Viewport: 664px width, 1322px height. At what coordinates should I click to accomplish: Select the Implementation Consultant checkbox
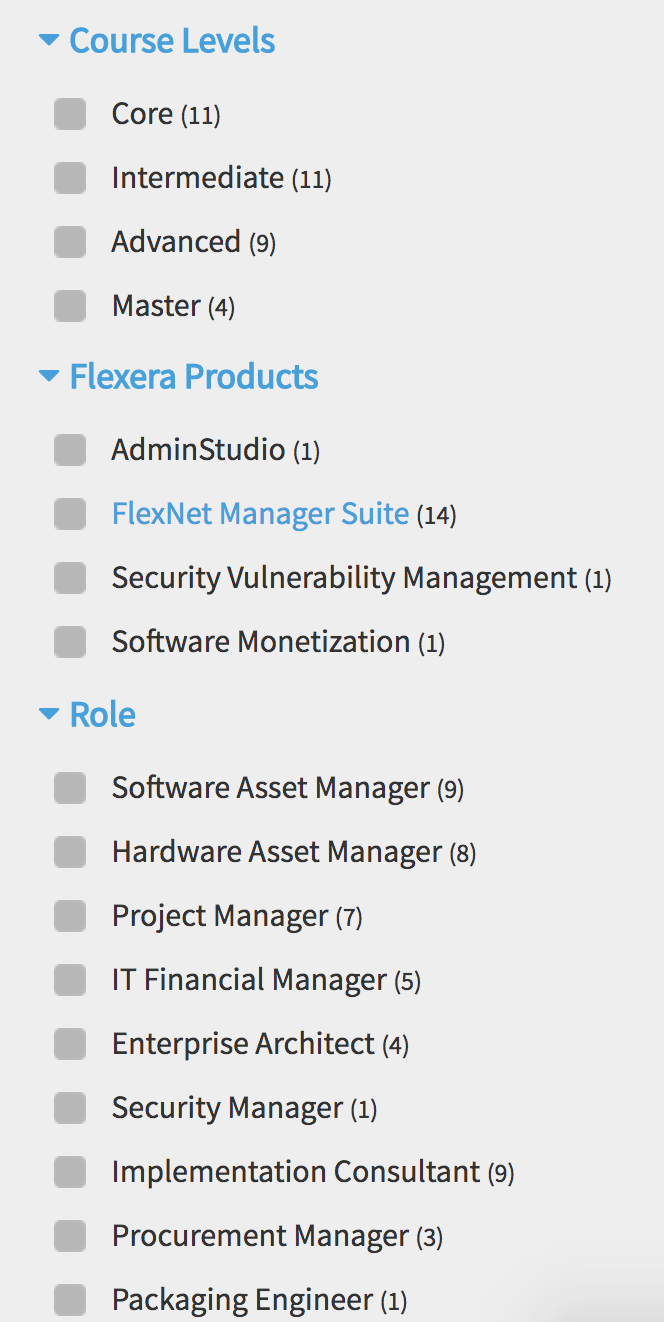70,1172
